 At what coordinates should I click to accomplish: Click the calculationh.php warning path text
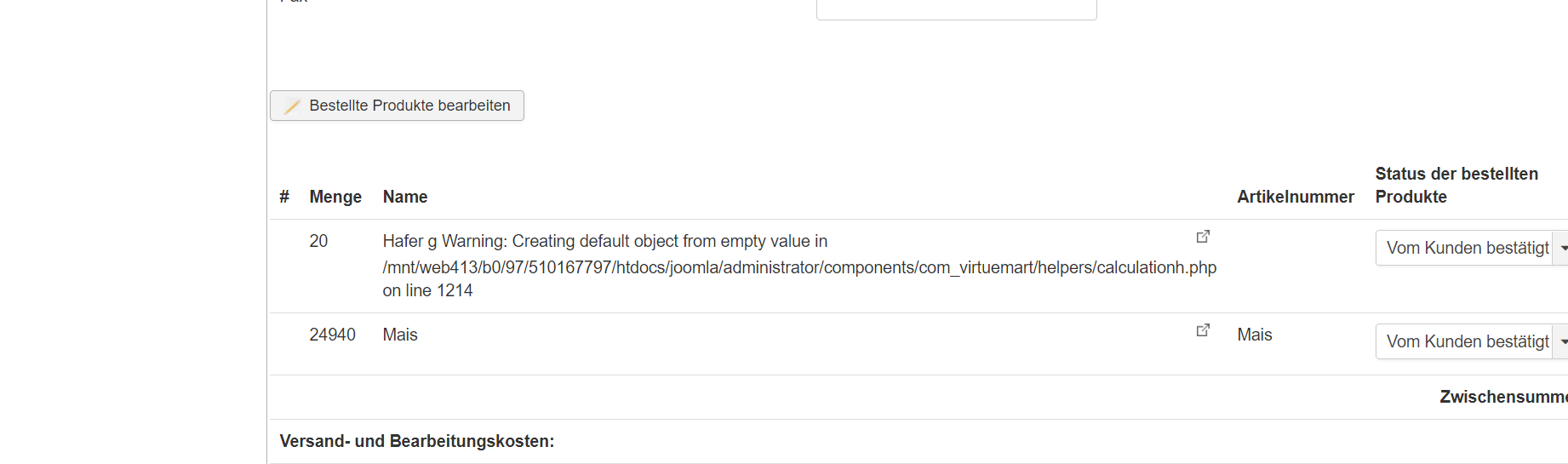click(798, 267)
